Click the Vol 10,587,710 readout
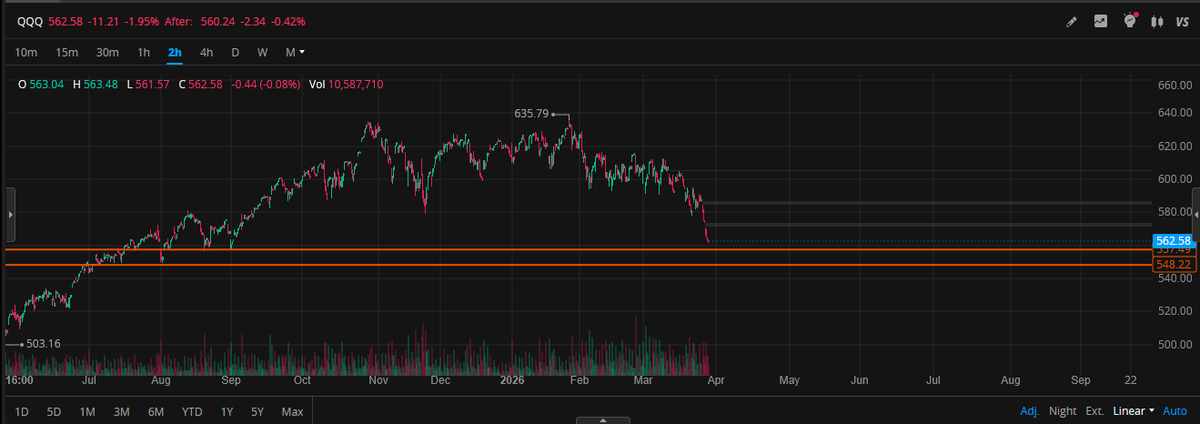This screenshot has width=1200, height=424. coord(346,84)
